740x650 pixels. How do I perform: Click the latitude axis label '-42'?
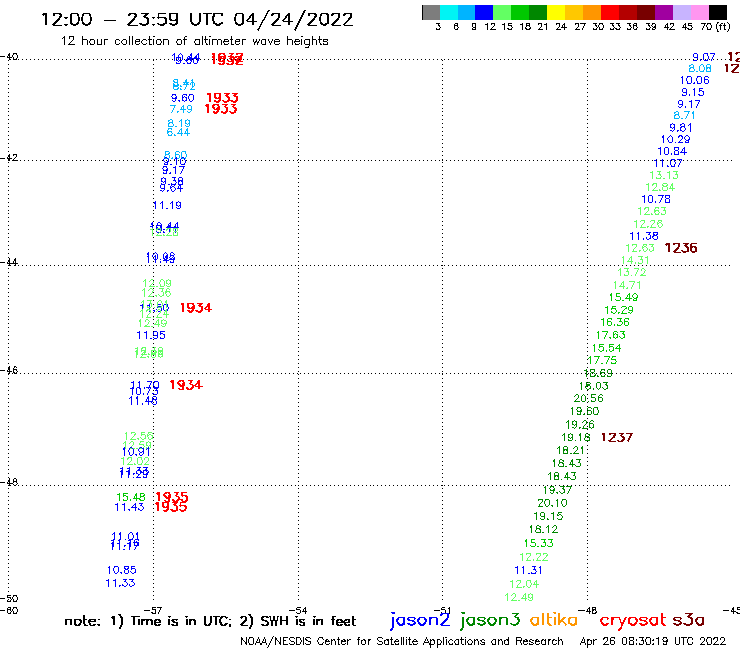[9, 158]
